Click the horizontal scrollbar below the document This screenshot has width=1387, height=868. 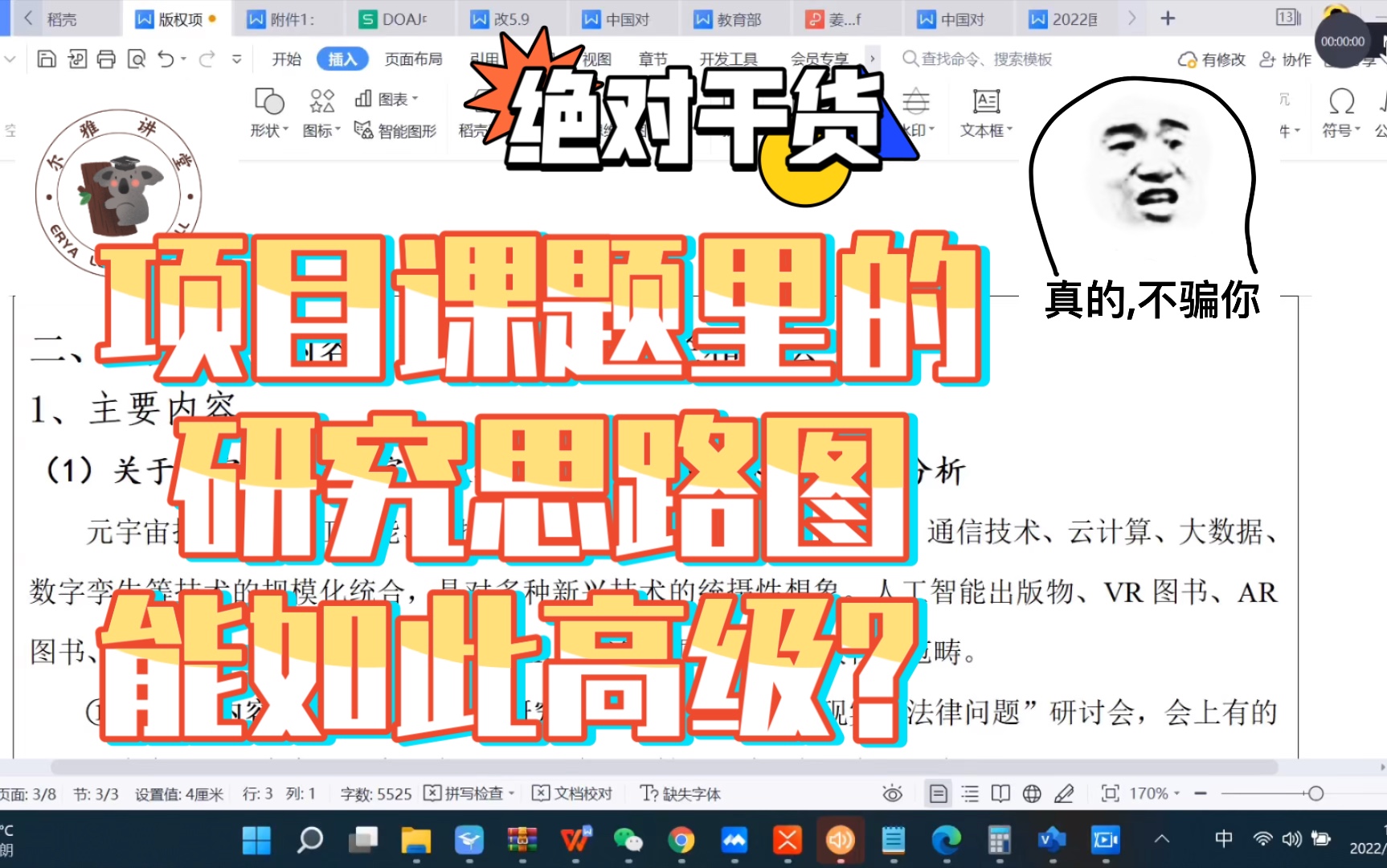tap(664, 768)
